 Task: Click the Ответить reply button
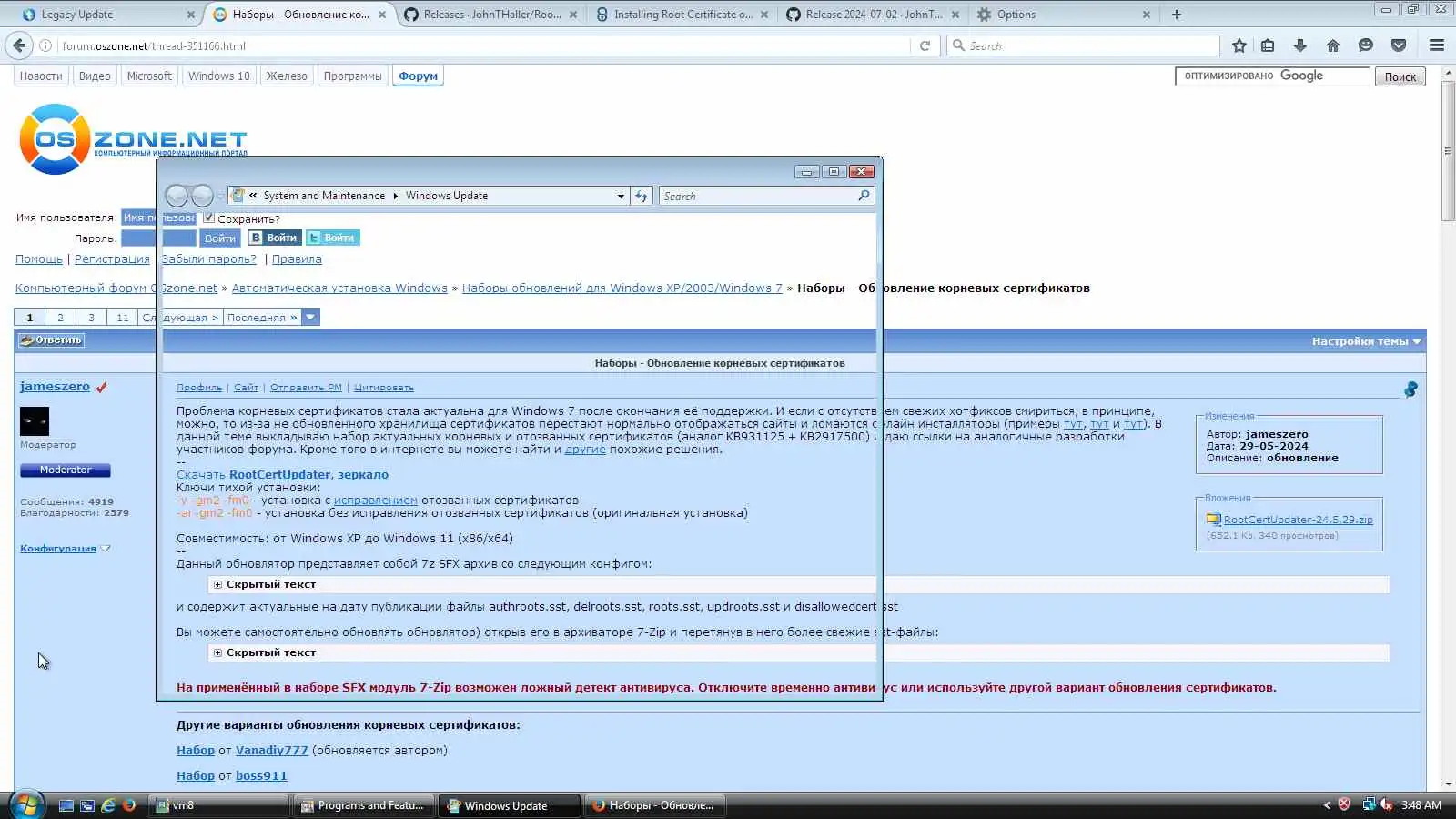tap(52, 340)
